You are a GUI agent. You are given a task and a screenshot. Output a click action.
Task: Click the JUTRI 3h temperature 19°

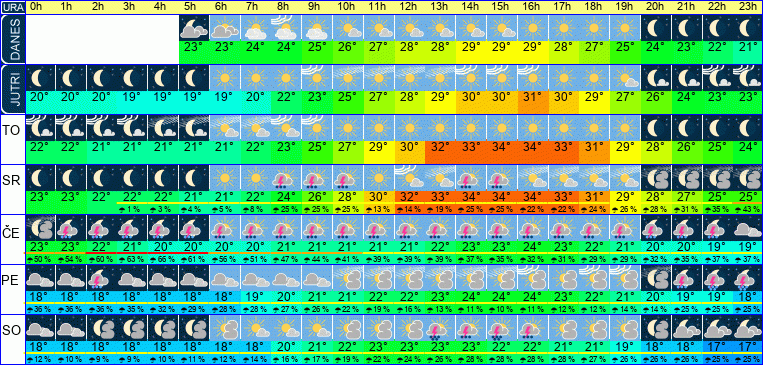coord(132,97)
